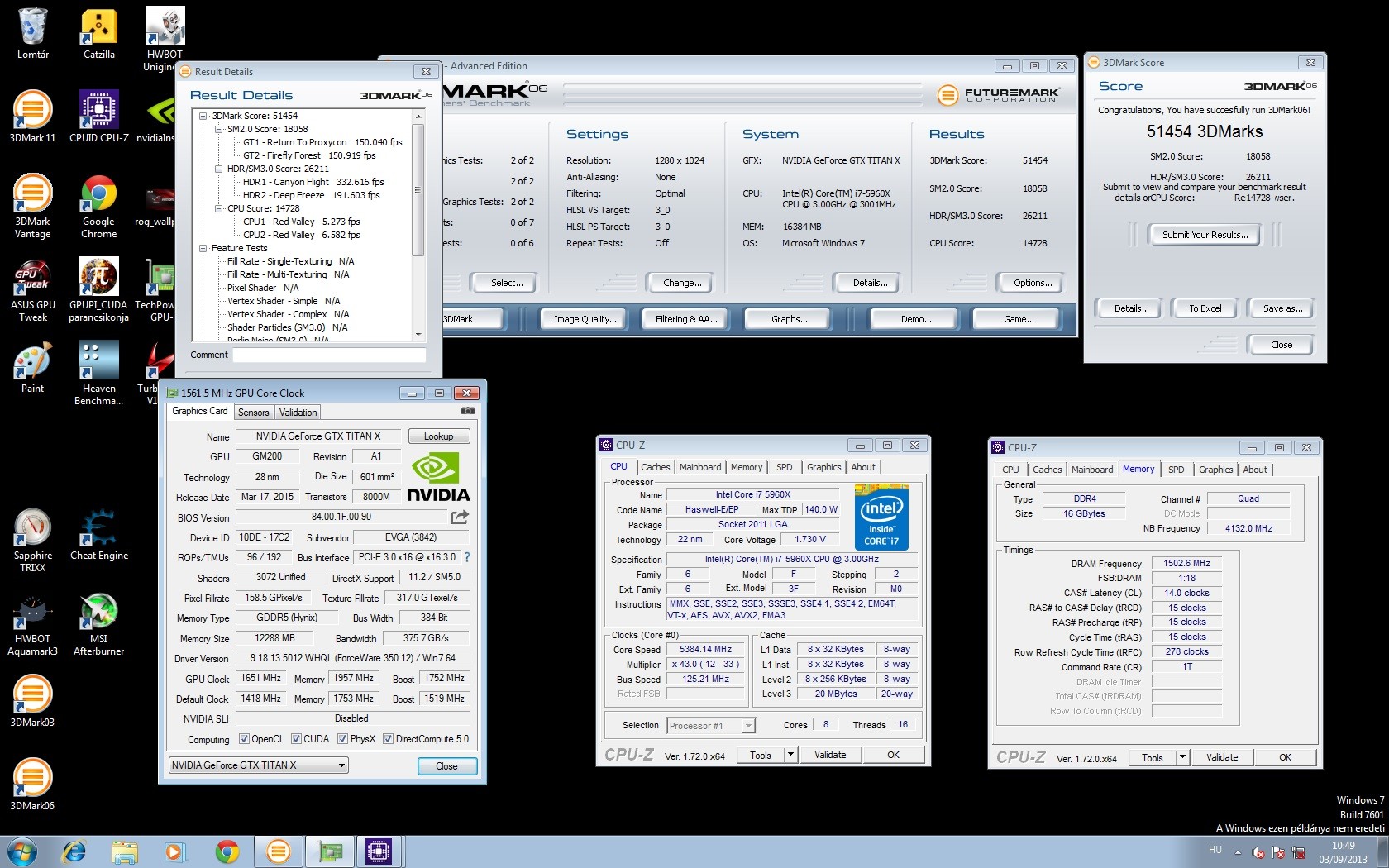
Task: Click the volume icon in system tray
Action: pos(1258,852)
